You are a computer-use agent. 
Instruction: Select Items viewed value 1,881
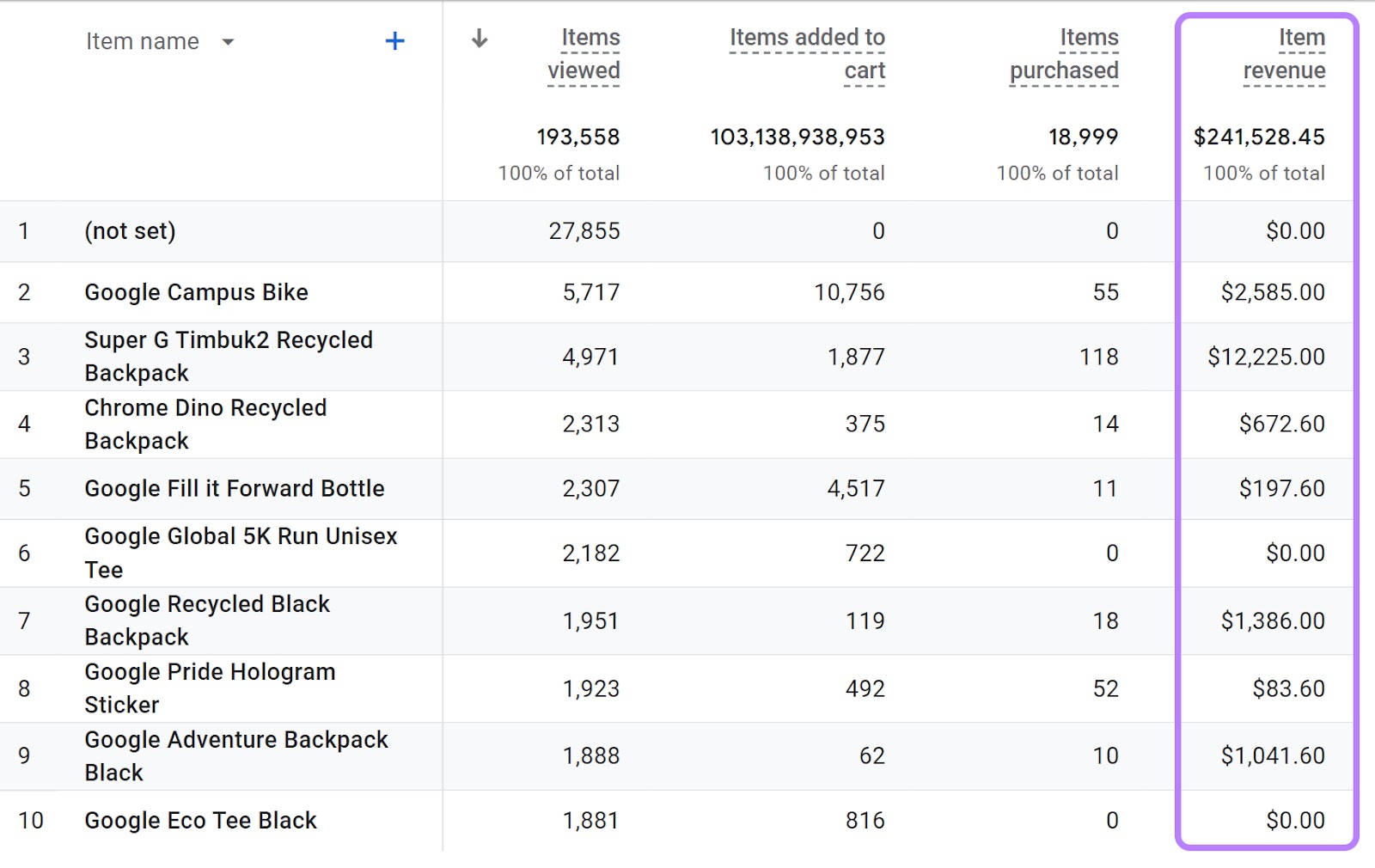[591, 821]
